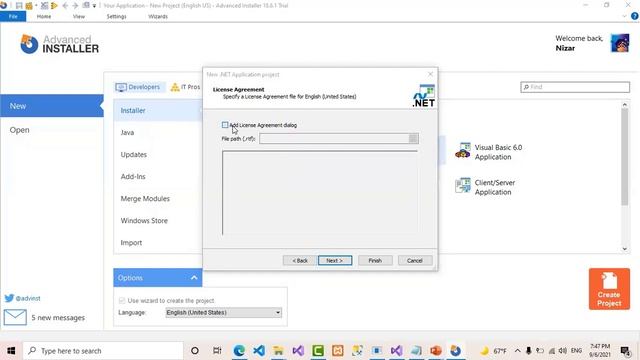Click the template list scrollbar down arrow

[624, 249]
